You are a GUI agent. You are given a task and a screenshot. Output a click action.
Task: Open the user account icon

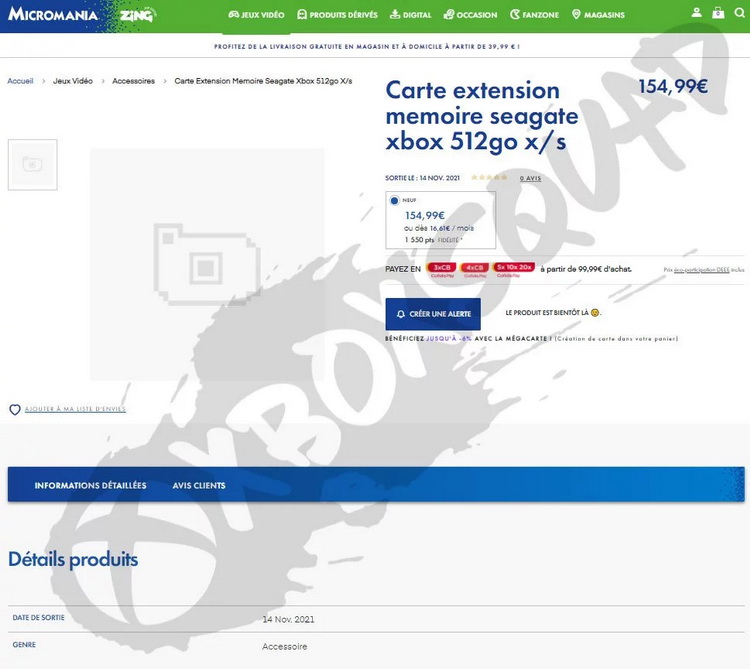click(x=697, y=14)
